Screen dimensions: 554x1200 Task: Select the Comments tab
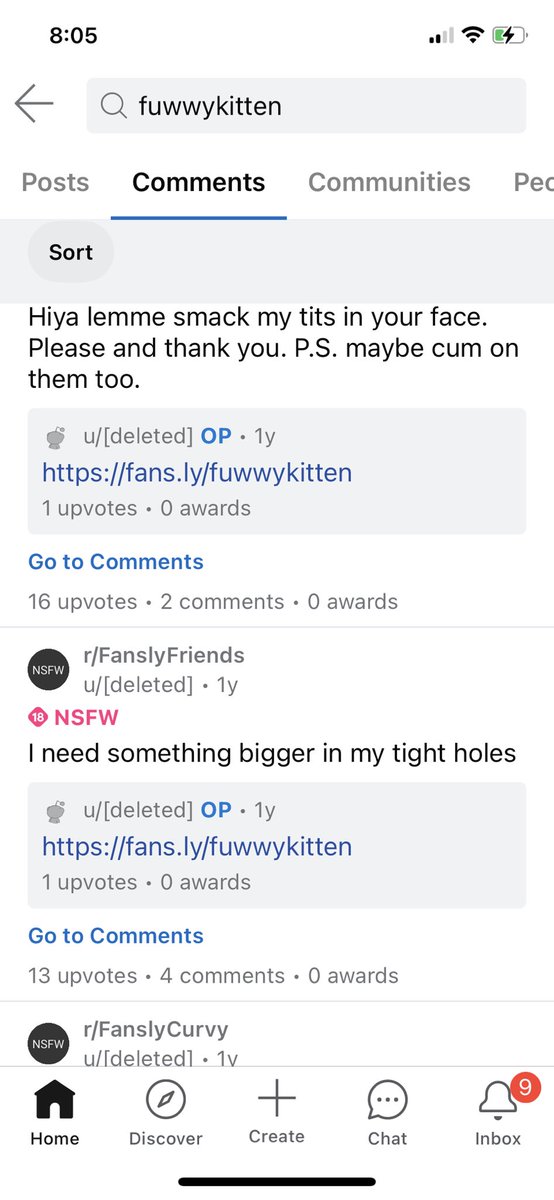(x=199, y=182)
